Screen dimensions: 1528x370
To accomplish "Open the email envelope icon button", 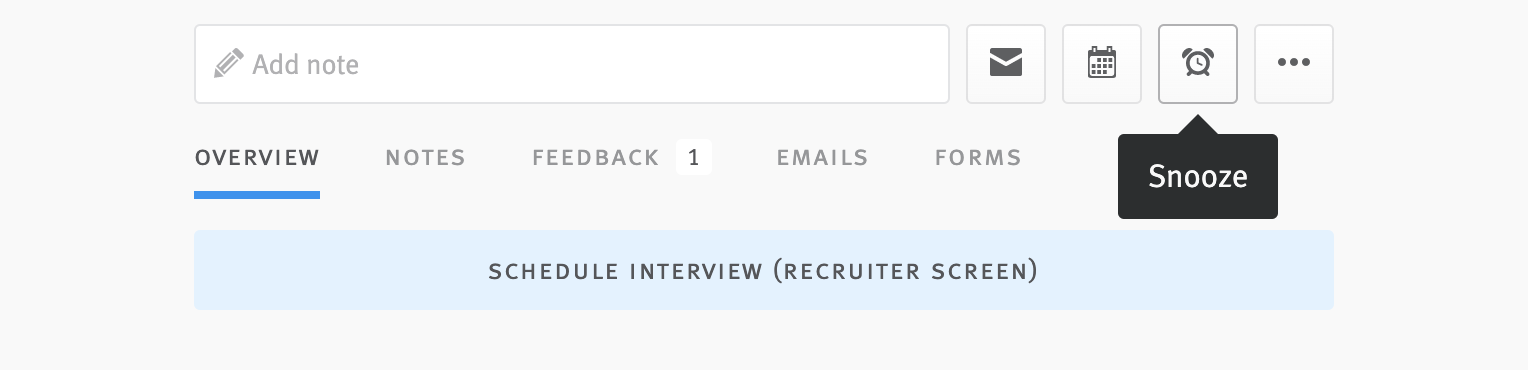I will point(1006,64).
